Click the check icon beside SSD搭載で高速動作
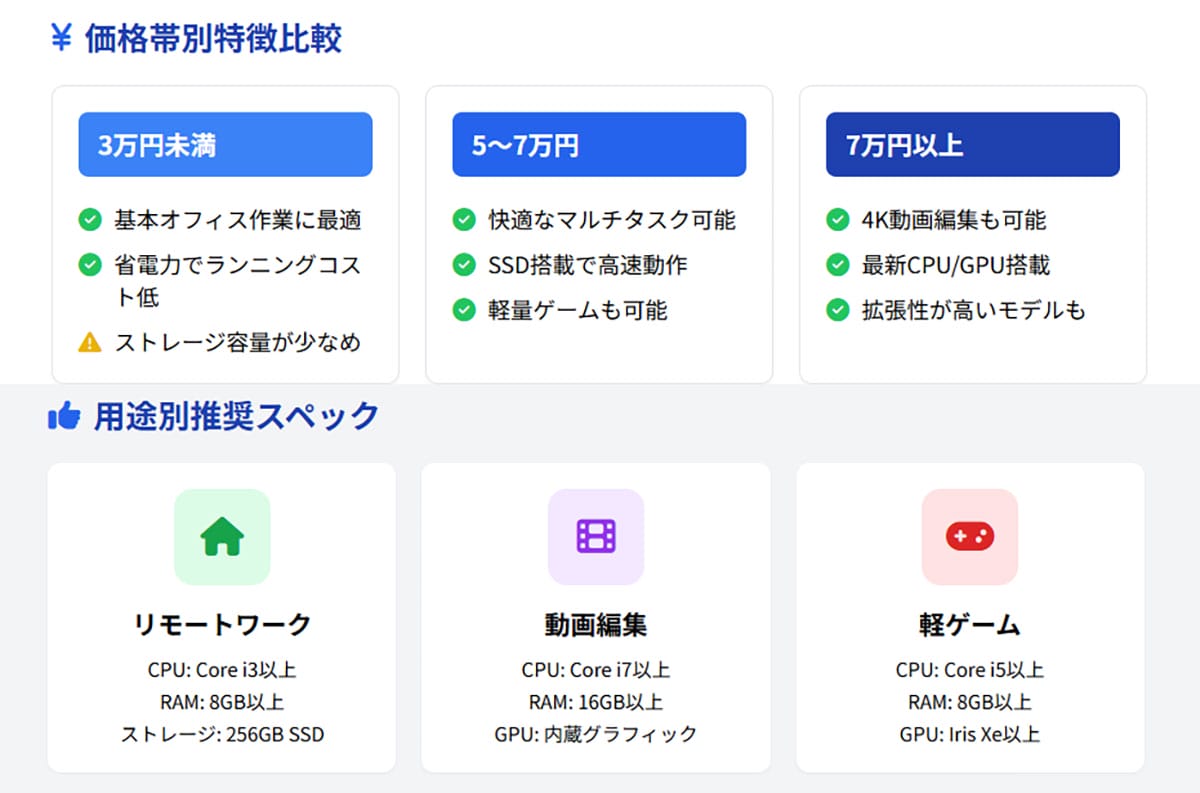Screen dimensions: 1200x793 pos(464,265)
